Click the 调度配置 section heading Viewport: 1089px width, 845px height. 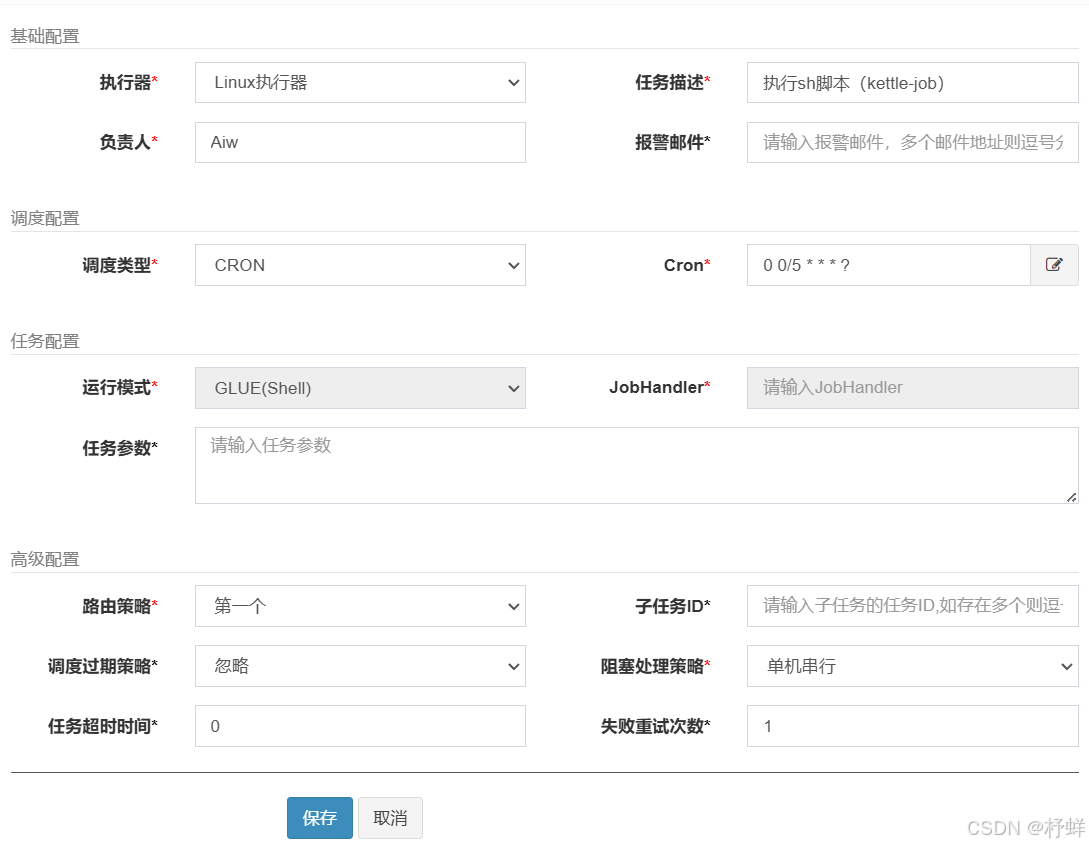pos(45,219)
